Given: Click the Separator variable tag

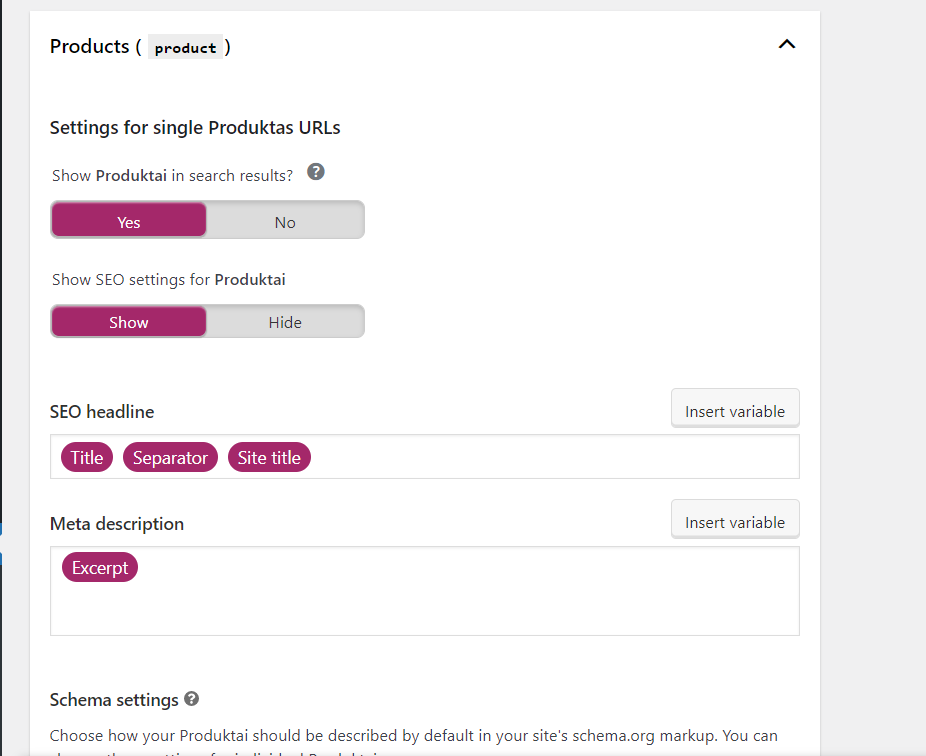Looking at the screenshot, I should [x=170, y=458].
